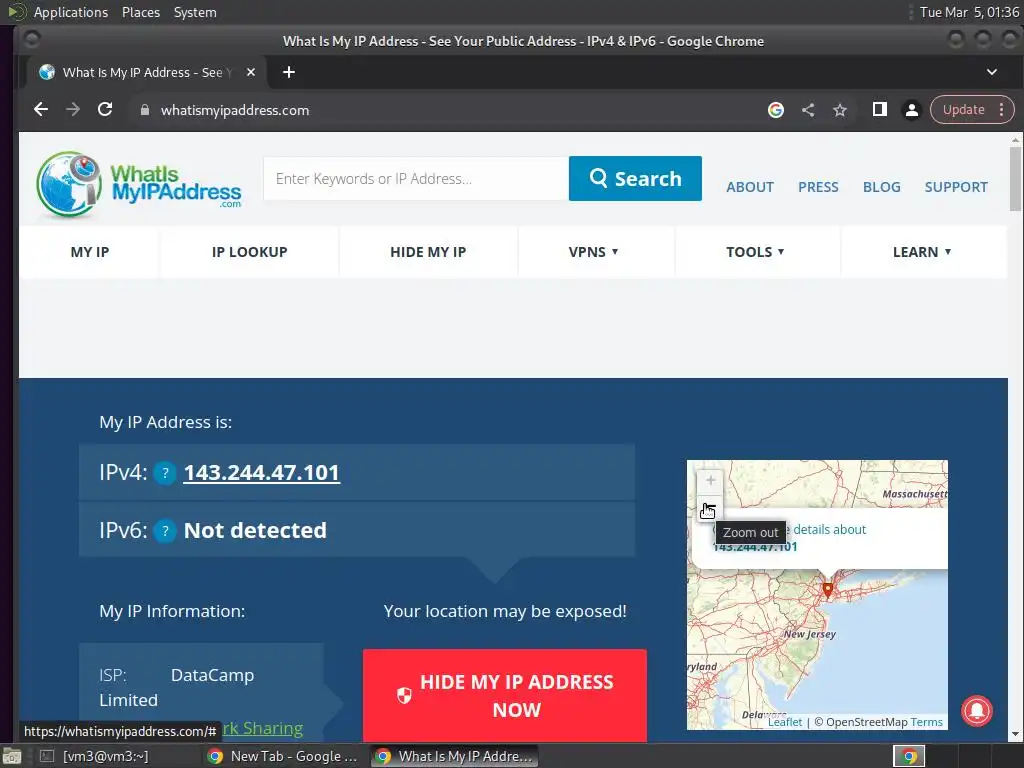Open Chrome side panel icon
The width and height of the screenshot is (1024, 768).
pyautogui.click(x=880, y=110)
